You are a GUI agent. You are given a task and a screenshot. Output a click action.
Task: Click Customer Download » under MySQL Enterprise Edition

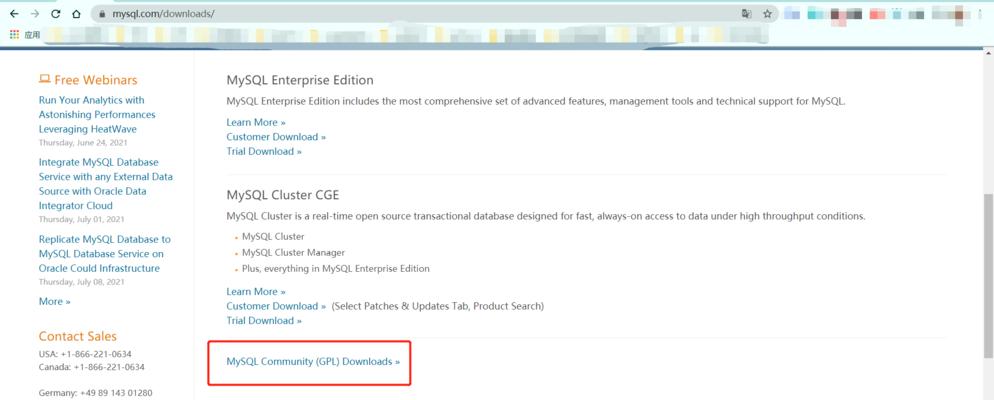276,137
